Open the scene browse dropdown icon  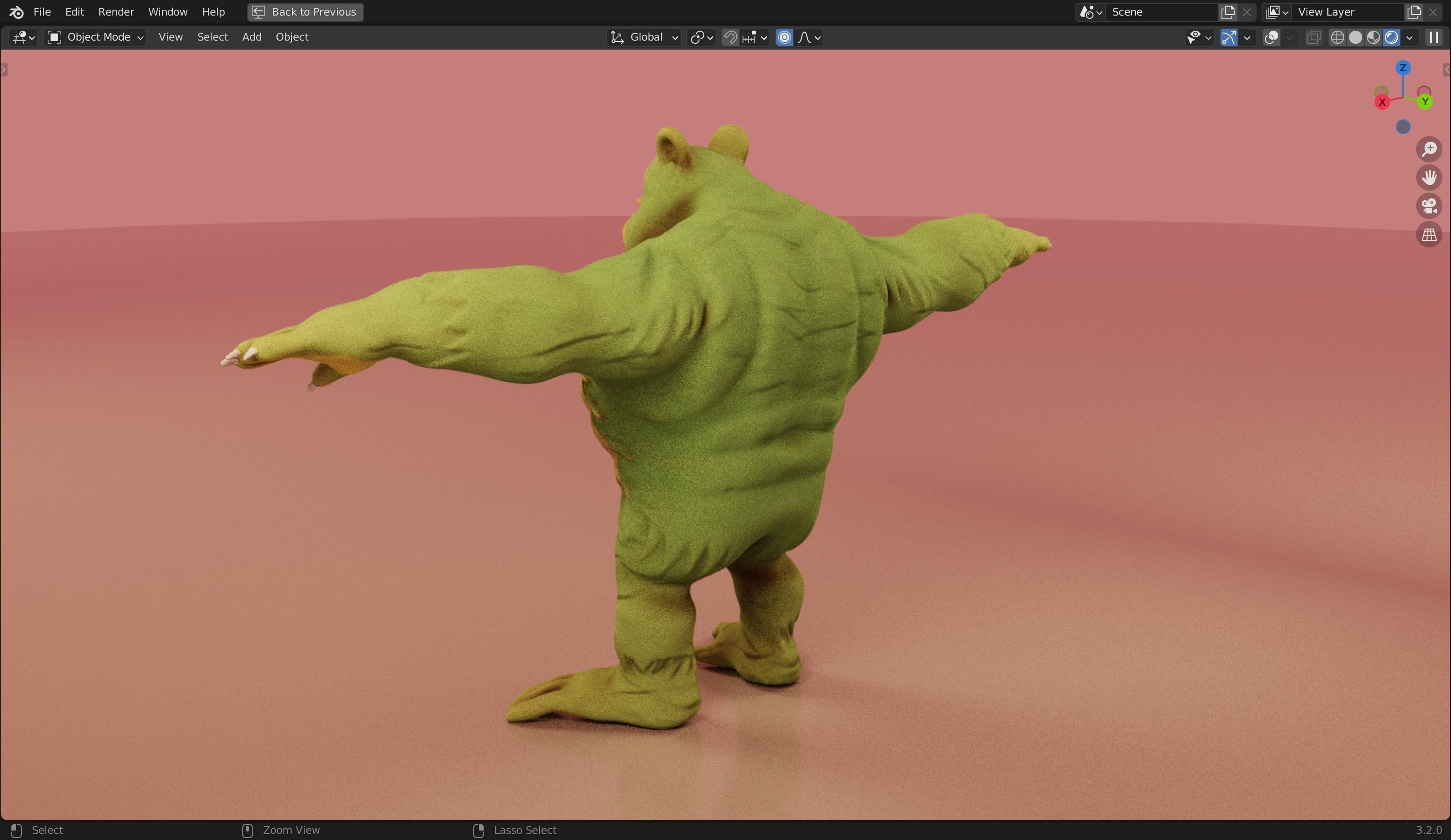1091,12
